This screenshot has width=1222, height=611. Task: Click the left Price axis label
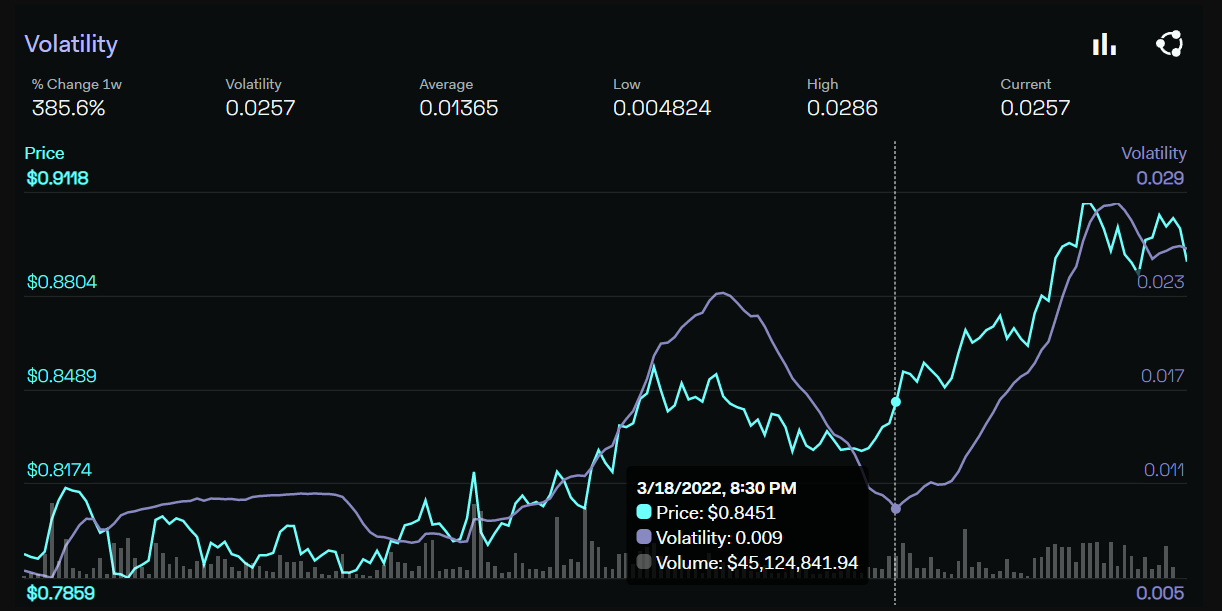pos(44,153)
